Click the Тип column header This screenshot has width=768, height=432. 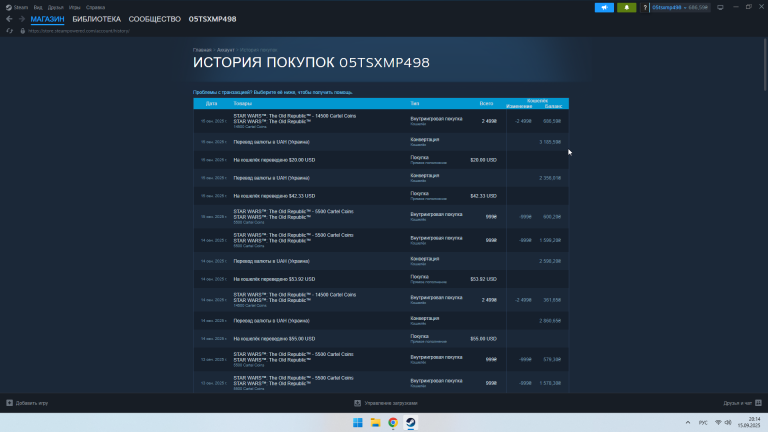pos(415,103)
